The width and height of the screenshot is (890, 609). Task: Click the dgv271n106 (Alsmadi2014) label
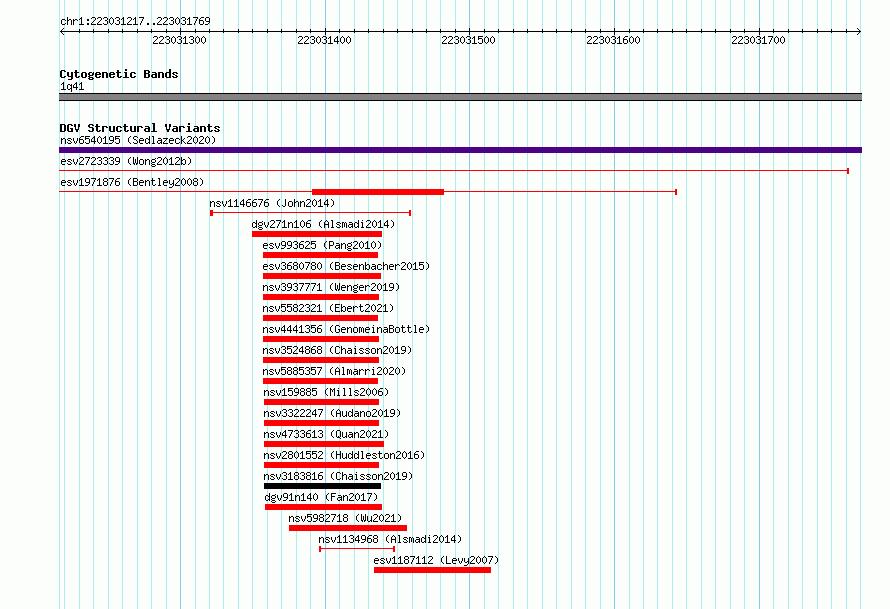(323, 224)
